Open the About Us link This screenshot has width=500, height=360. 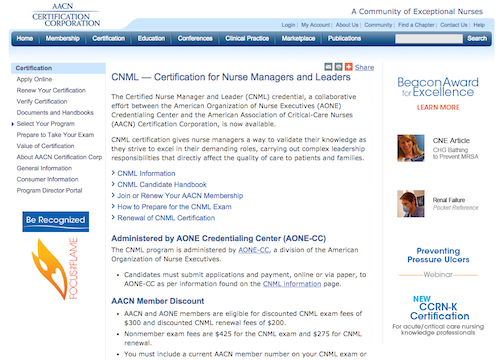(x=347, y=25)
